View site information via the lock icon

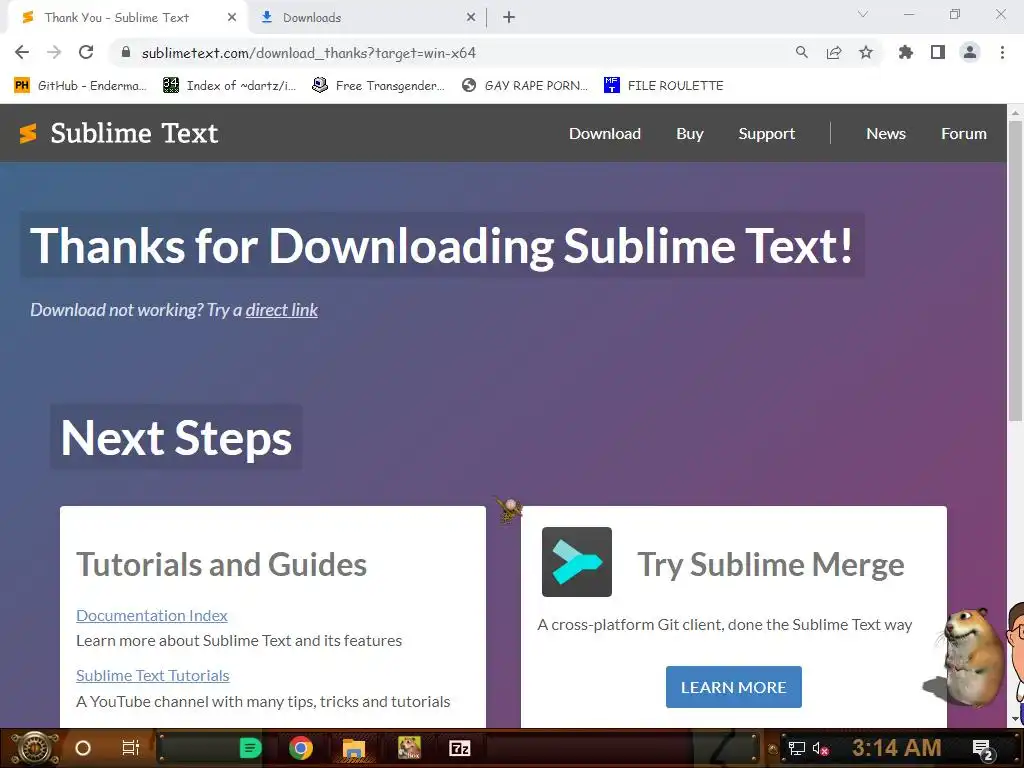[x=126, y=52]
